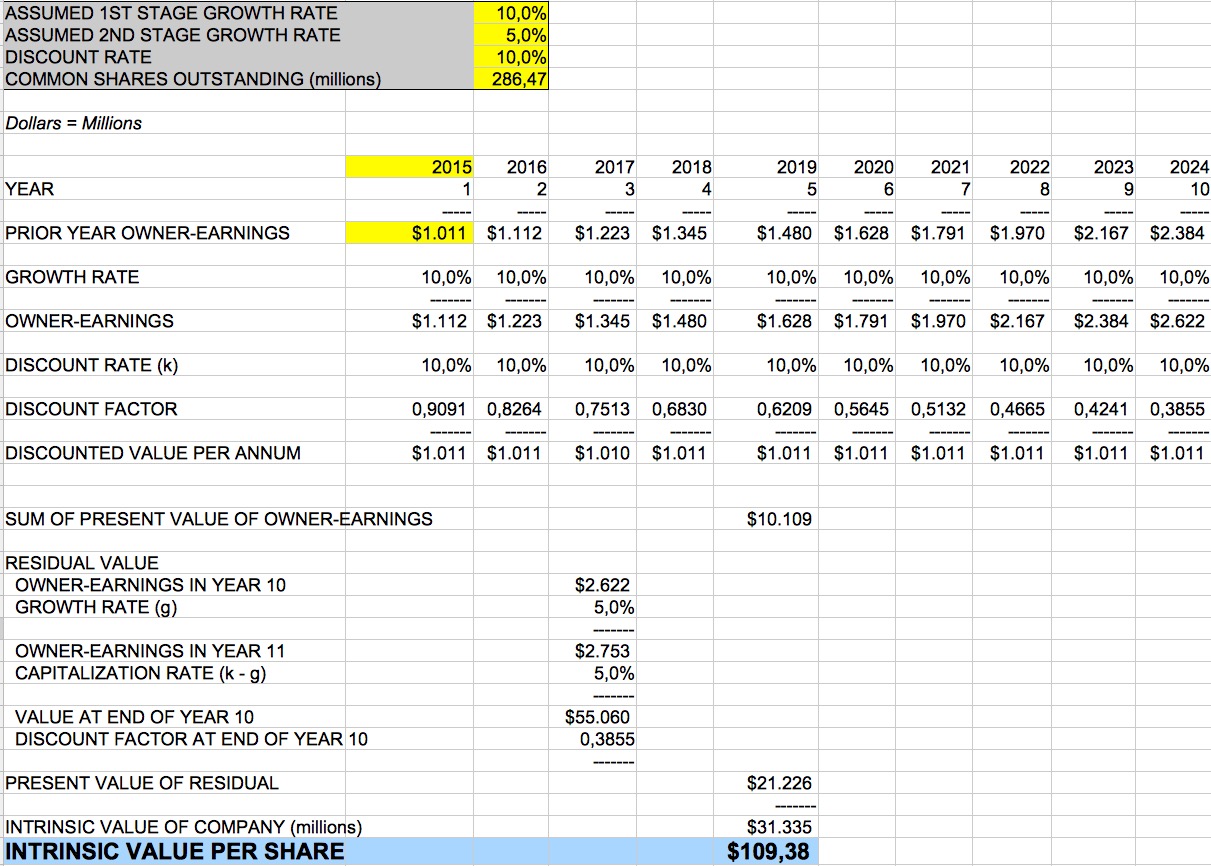Click the $109,38 intrinsic value per share result

tap(771, 852)
